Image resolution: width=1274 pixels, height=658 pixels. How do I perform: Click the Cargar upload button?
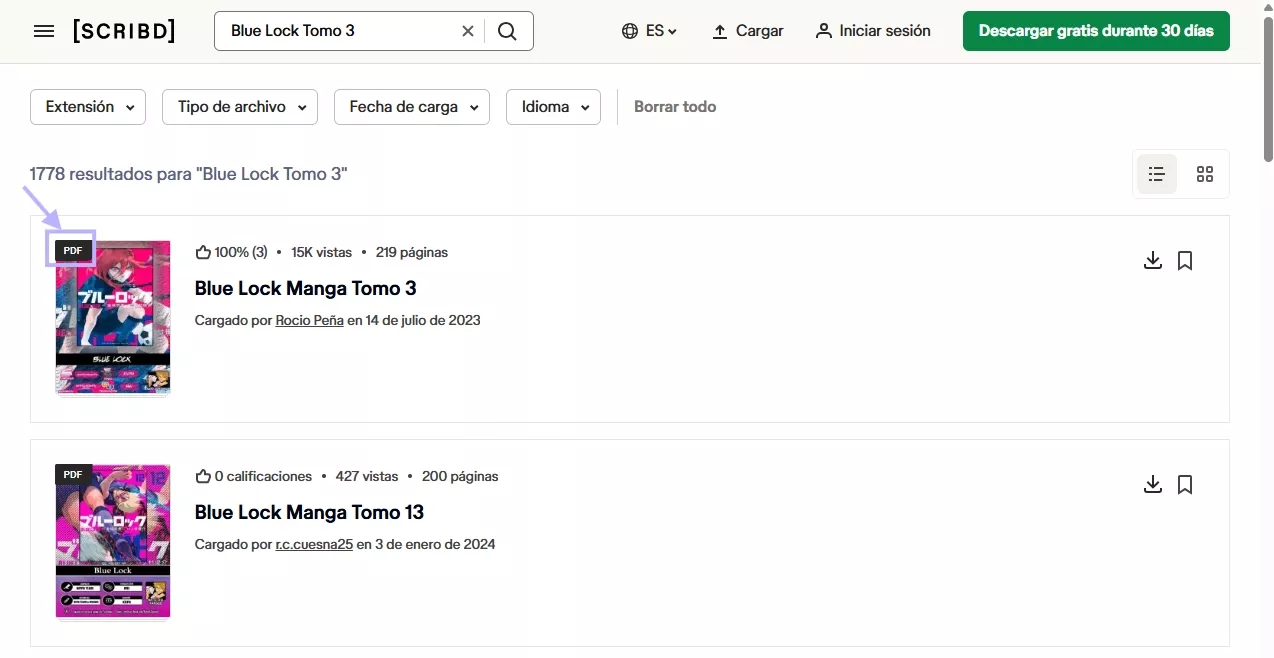click(747, 31)
